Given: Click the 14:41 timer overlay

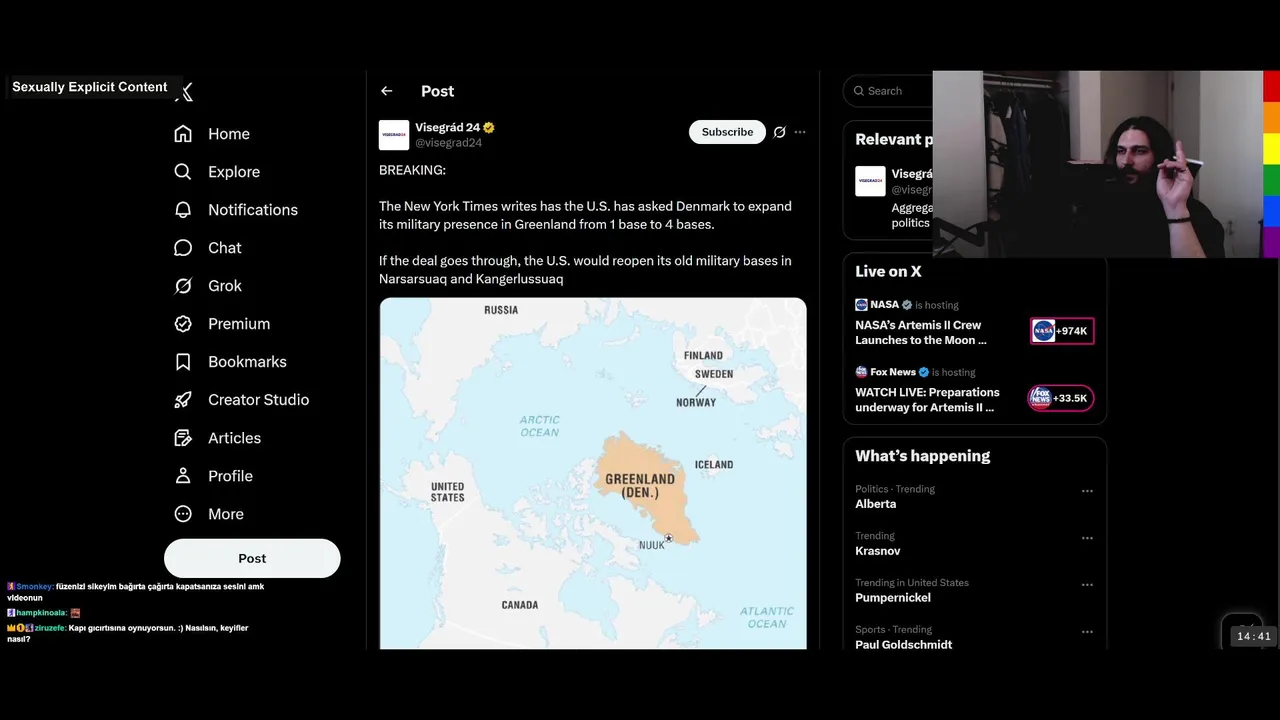Looking at the screenshot, I should (1253, 636).
